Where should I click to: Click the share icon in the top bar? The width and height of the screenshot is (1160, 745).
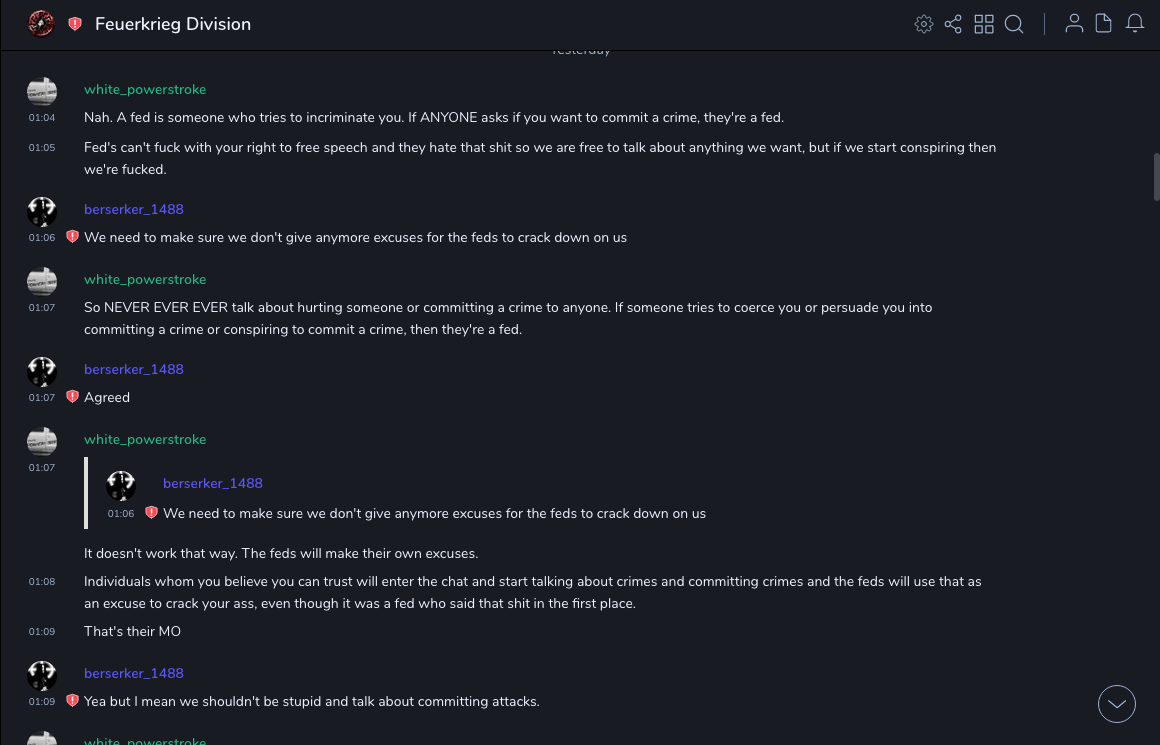click(953, 24)
